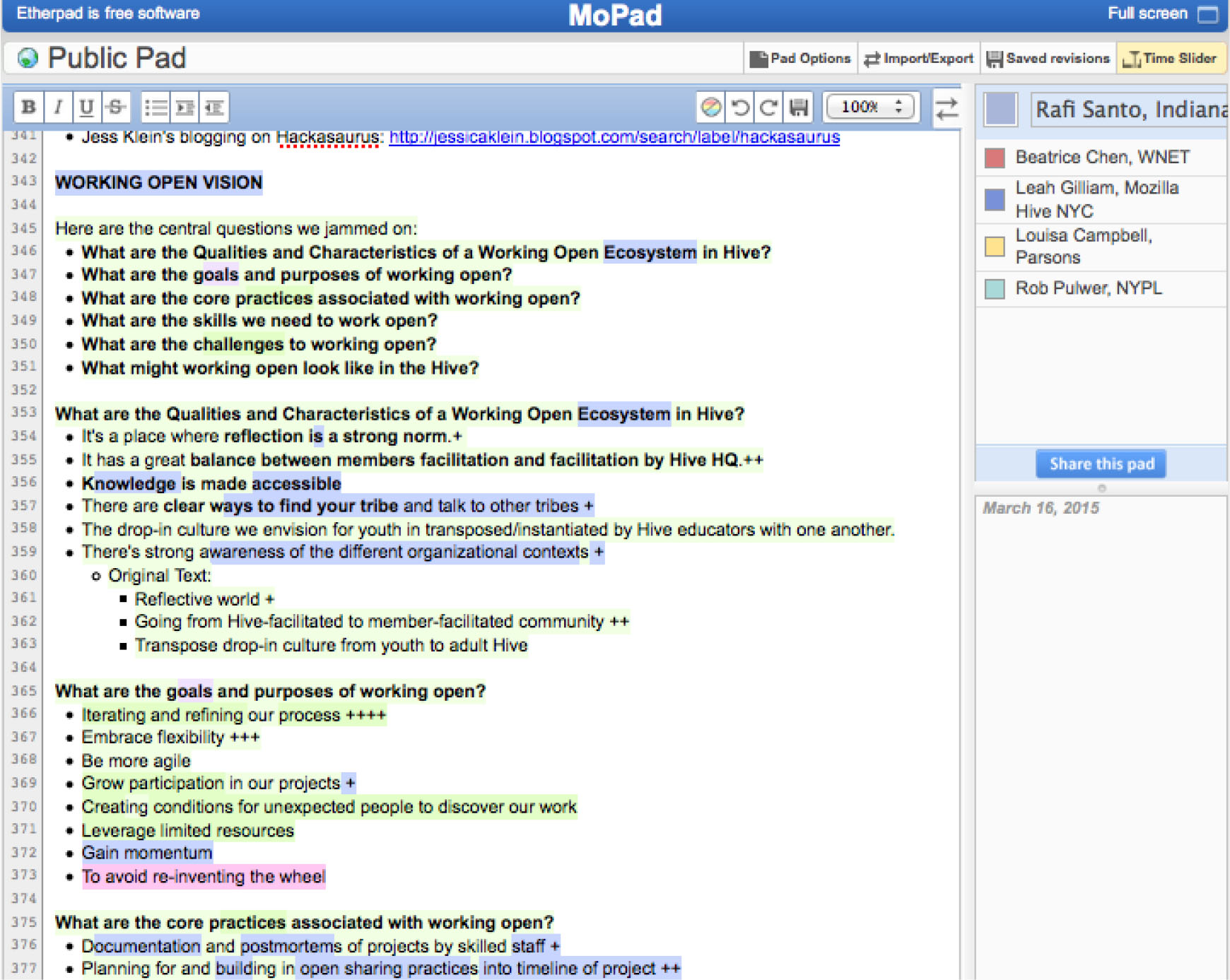Open Import/Export menu

coord(918,59)
